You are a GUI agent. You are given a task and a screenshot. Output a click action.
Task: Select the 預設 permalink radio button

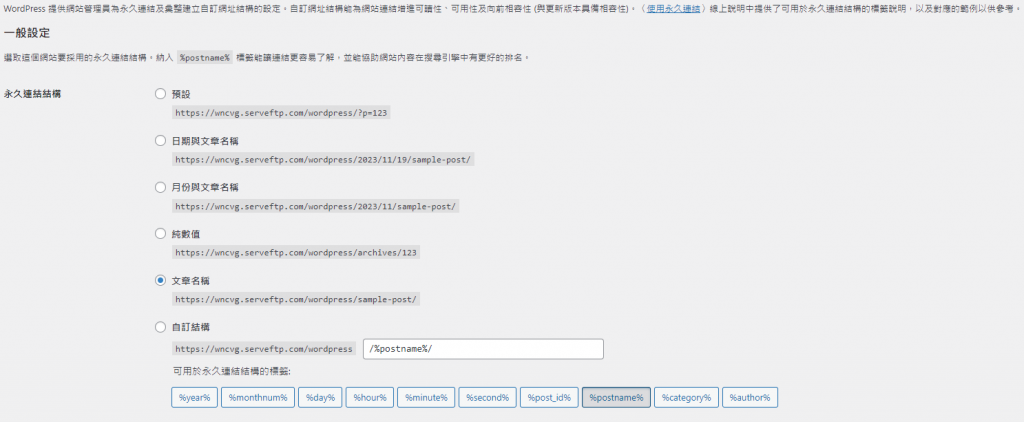tap(161, 94)
